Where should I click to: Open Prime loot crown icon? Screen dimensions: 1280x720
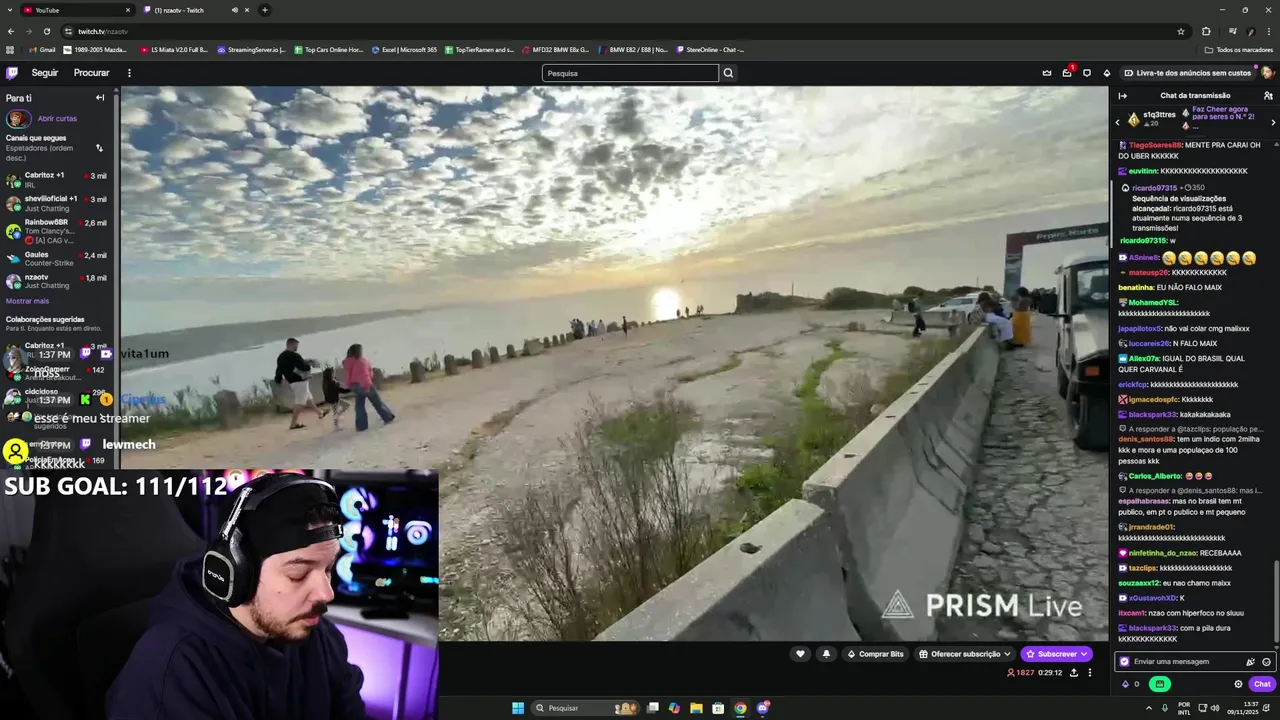pos(1047,73)
